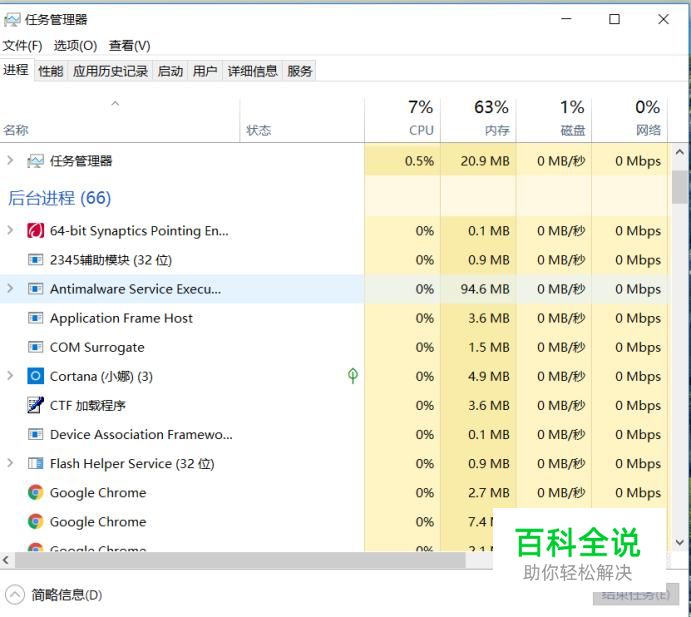
Task: Sort by the 网络 column header
Action: click(x=630, y=119)
